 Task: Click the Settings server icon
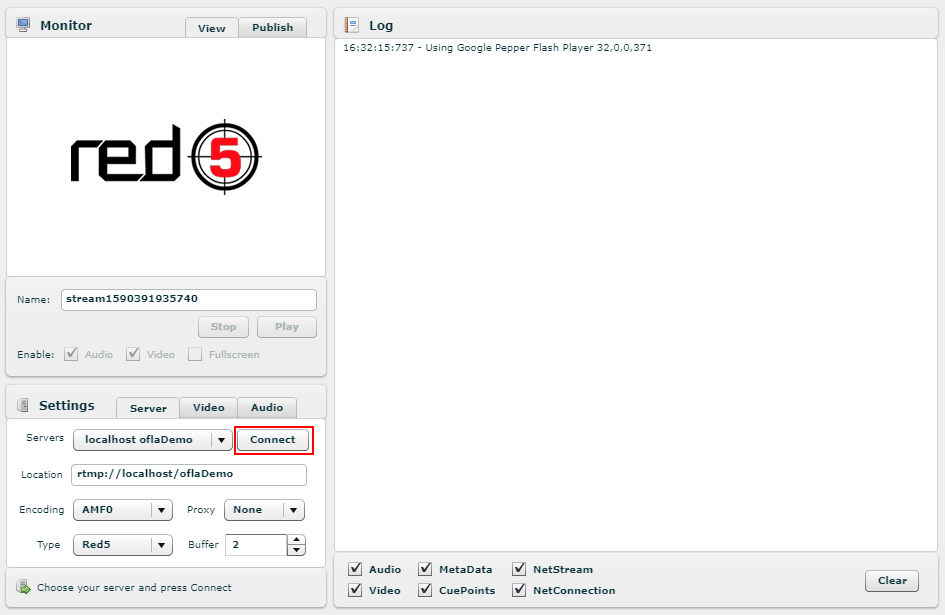click(23, 405)
